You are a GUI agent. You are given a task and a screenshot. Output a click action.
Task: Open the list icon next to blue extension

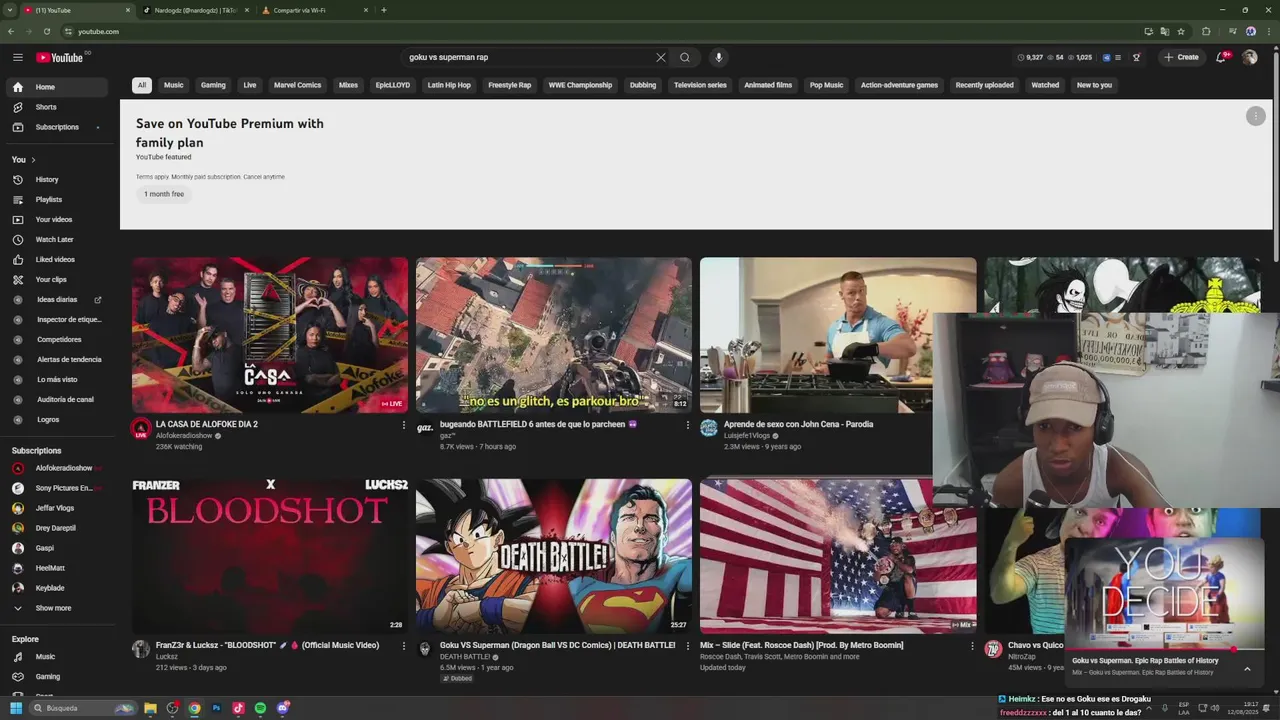pos(1118,57)
